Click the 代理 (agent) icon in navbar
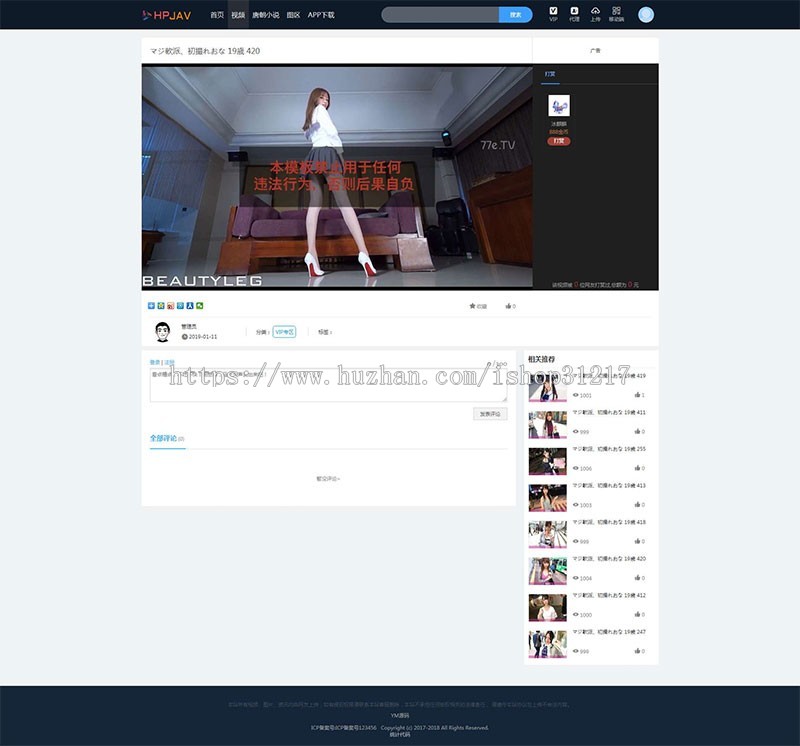The image size is (800, 746). (x=574, y=13)
